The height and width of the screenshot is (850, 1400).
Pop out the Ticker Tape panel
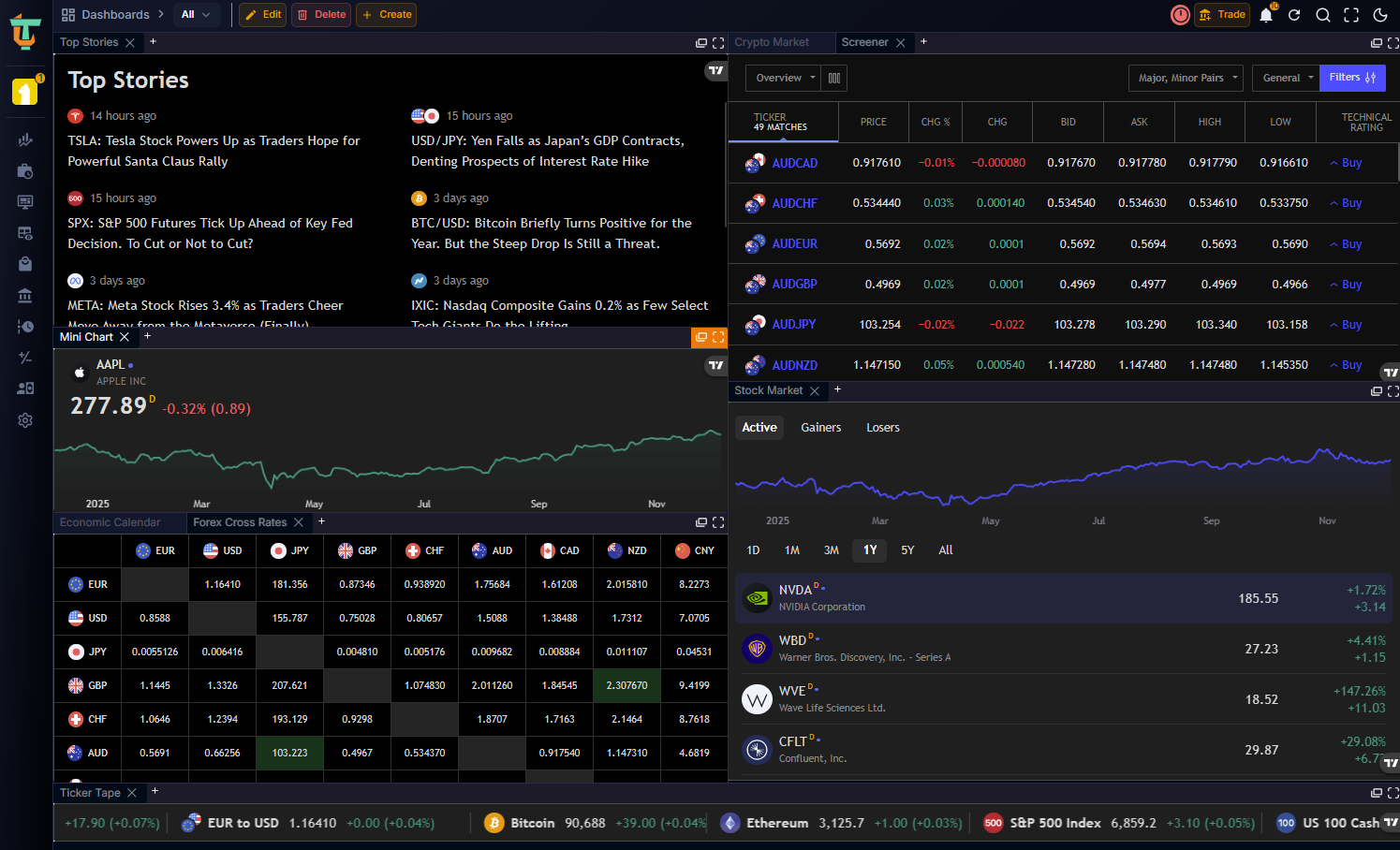1377,793
